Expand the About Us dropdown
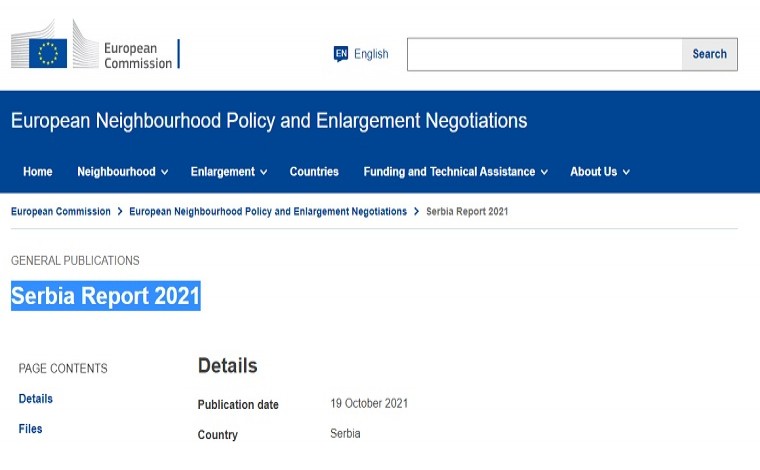 pos(600,172)
